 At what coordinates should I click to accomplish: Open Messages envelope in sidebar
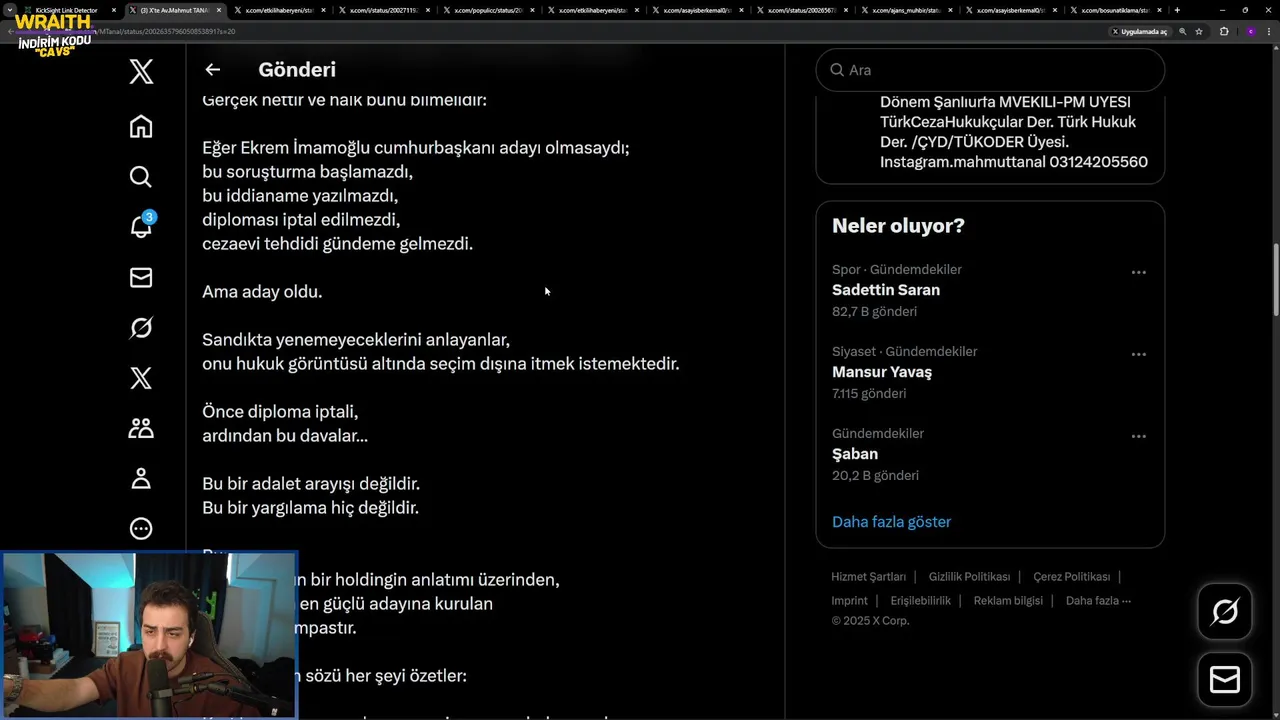(141, 278)
